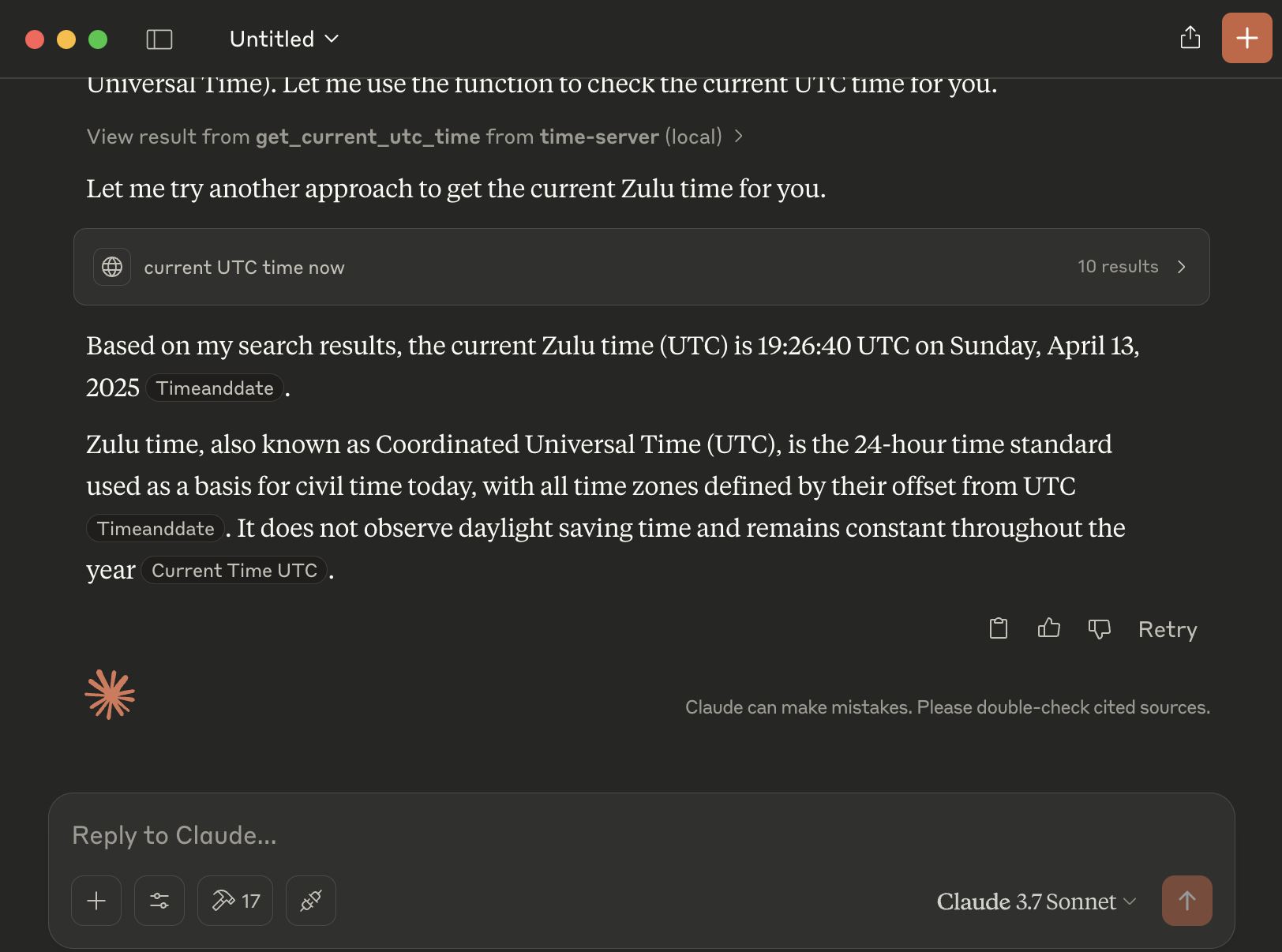Click the globe icon beside the search query
This screenshot has width=1282, height=952.
click(112, 267)
